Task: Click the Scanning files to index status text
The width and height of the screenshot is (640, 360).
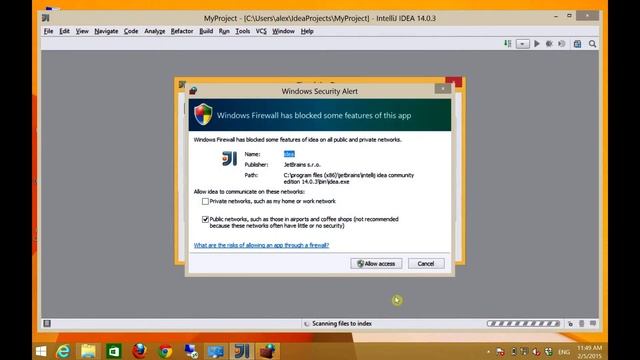Action: (x=342, y=323)
